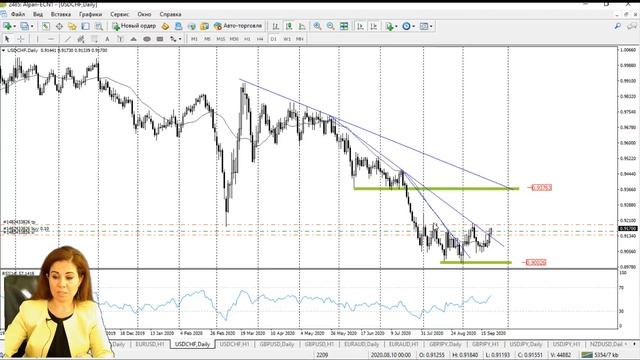Switch to line chart type
This screenshot has height=360, width=640.
(x=302, y=26)
